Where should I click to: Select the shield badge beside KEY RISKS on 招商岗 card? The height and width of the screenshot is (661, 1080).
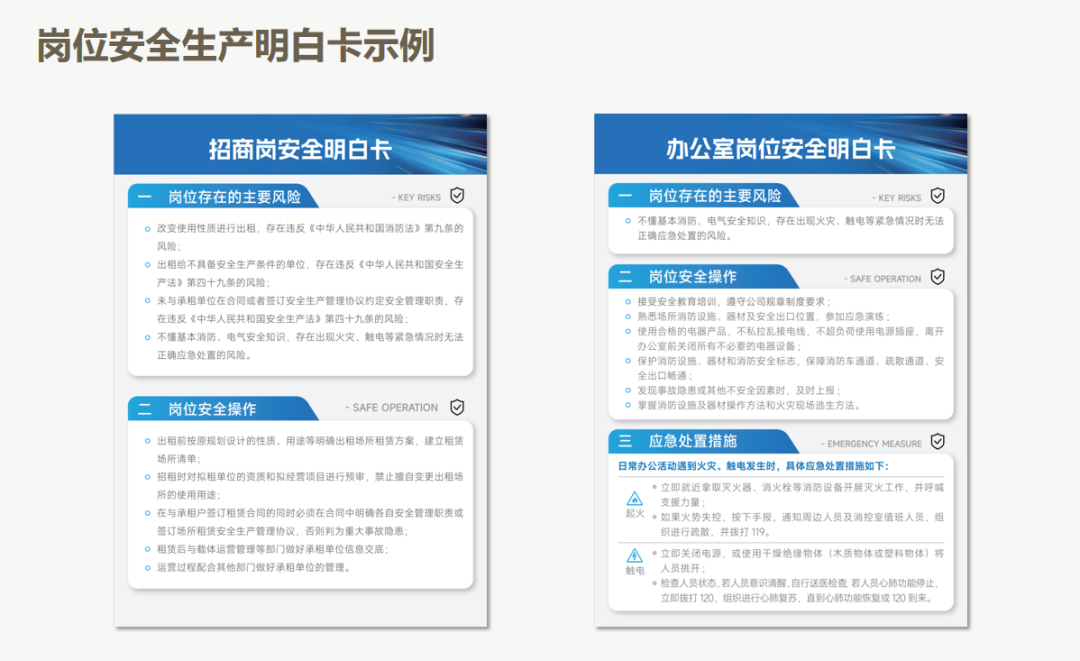tap(457, 196)
